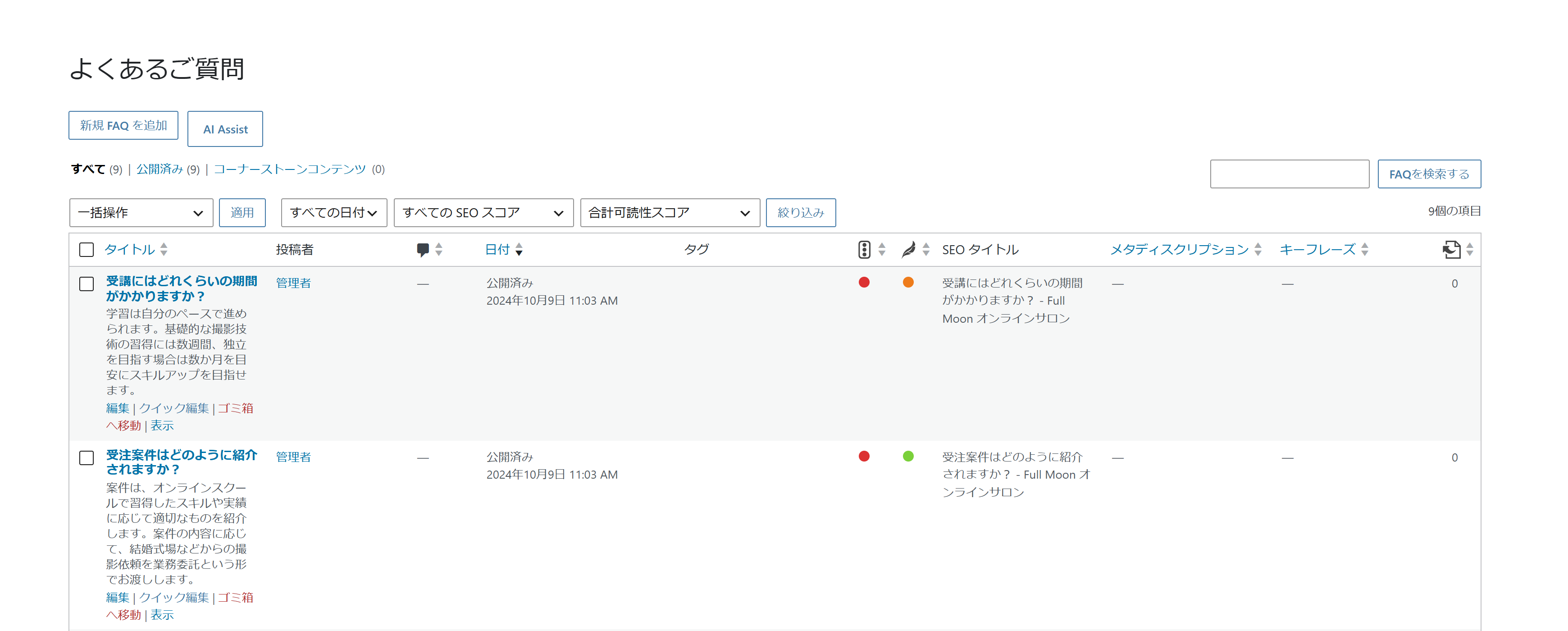
Task: Sort table by メタディスクリプション header
Action: pyautogui.click(x=1180, y=250)
